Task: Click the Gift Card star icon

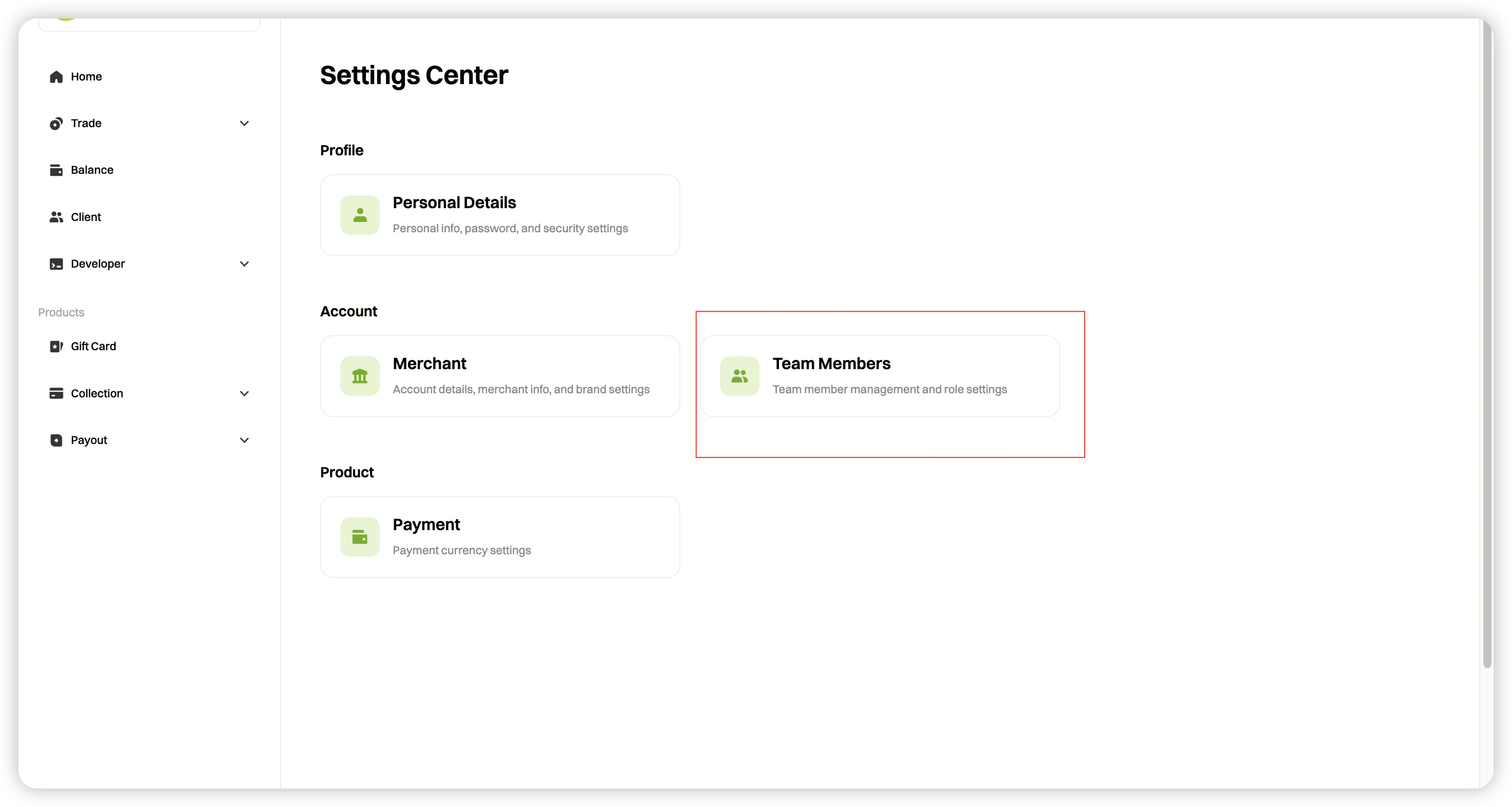Action: pyautogui.click(x=56, y=347)
